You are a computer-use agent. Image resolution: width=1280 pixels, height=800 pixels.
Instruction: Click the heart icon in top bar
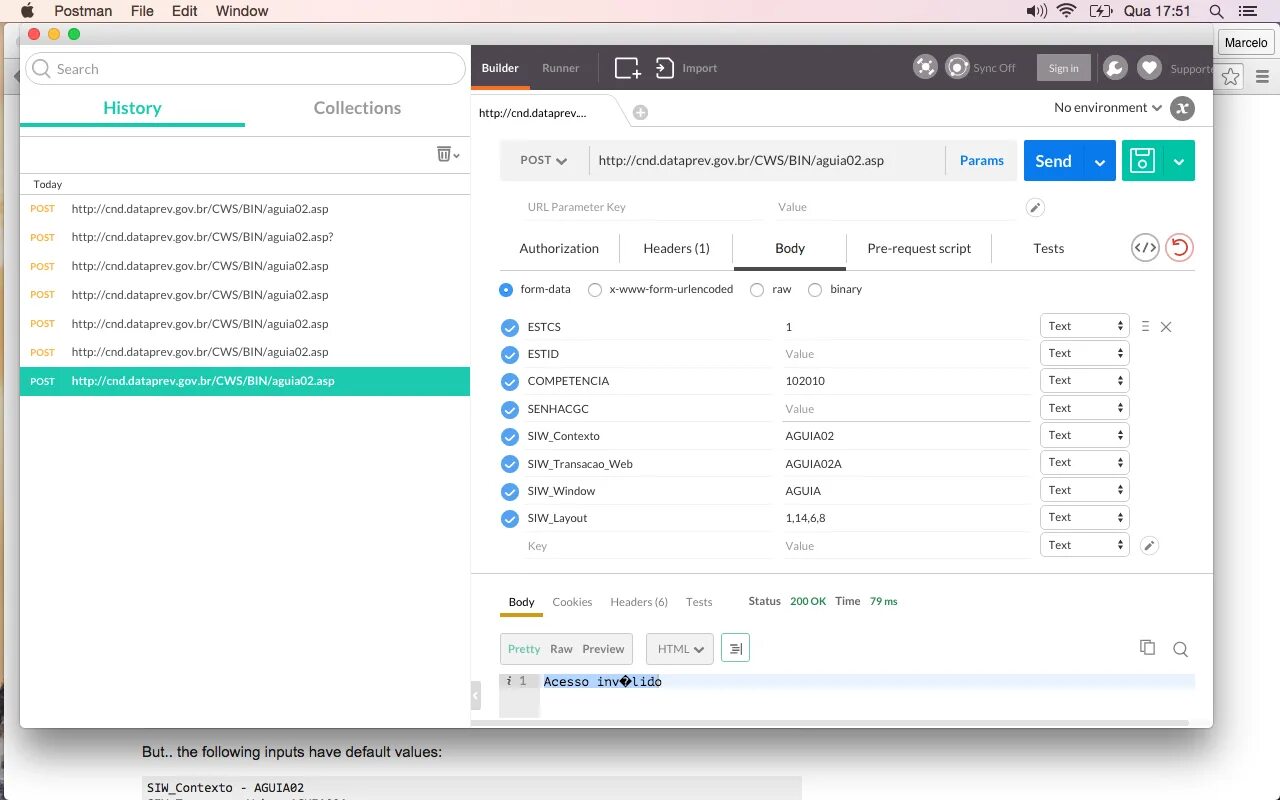tap(1150, 67)
